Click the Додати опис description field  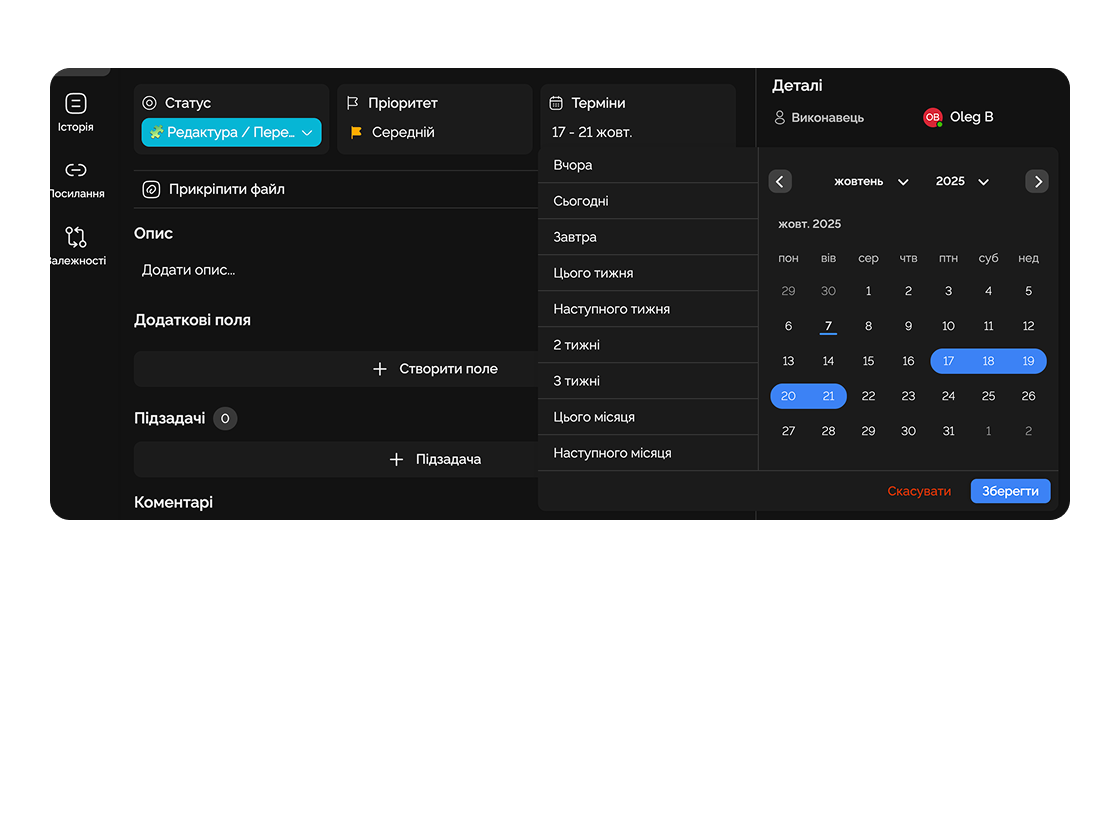(x=189, y=270)
